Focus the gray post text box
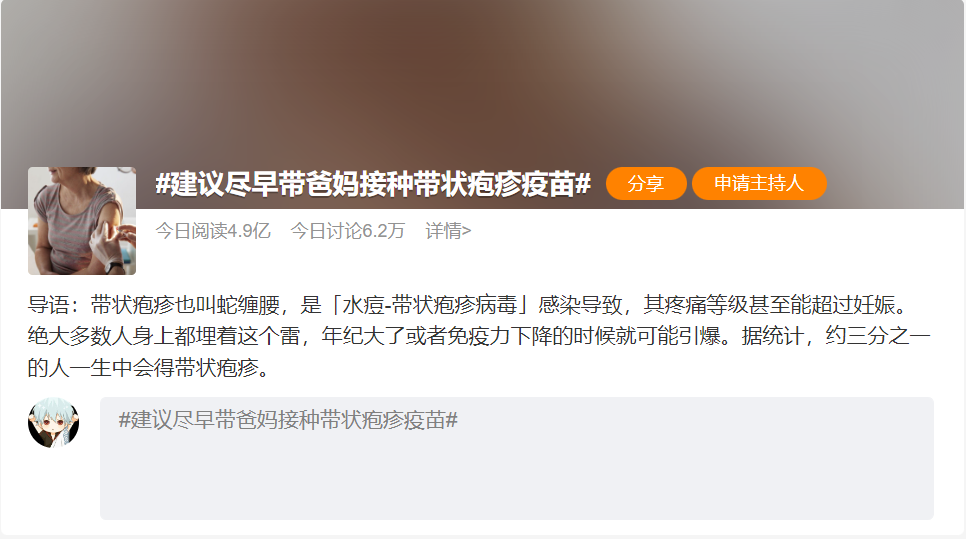Viewport: 966px width, 539px height. click(x=517, y=458)
